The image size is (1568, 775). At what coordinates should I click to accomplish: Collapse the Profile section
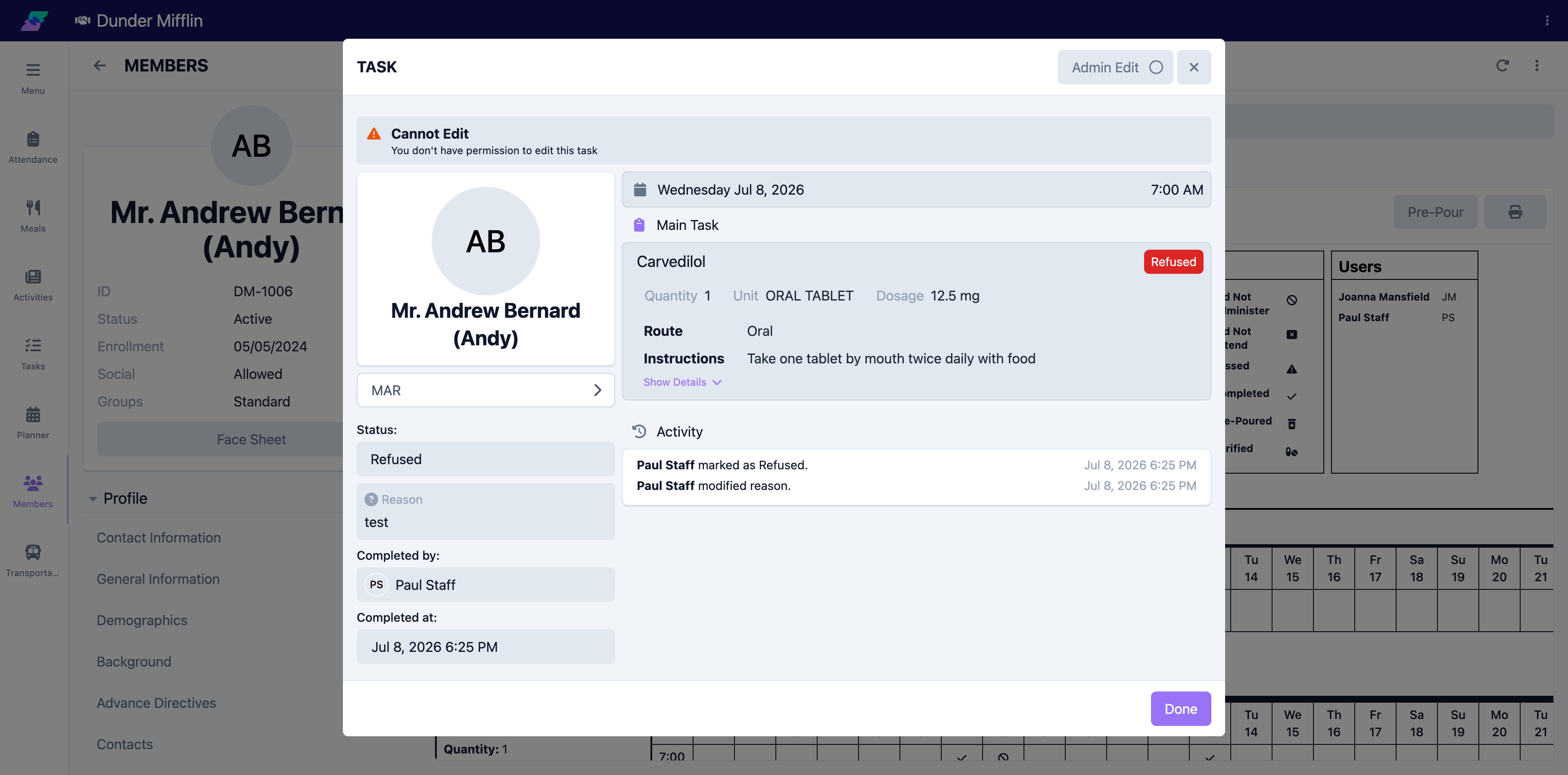tap(93, 499)
